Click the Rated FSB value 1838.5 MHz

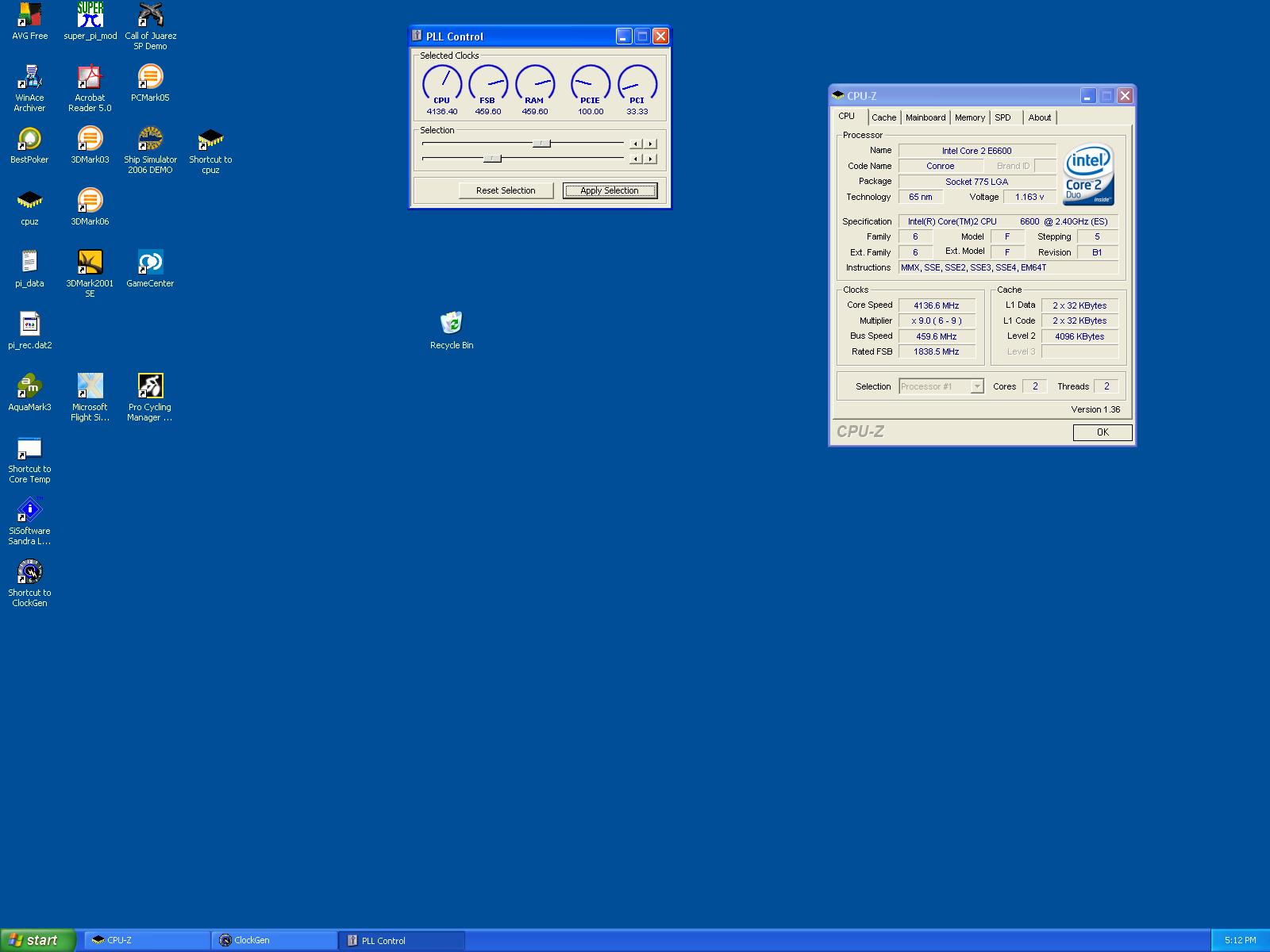[937, 351]
